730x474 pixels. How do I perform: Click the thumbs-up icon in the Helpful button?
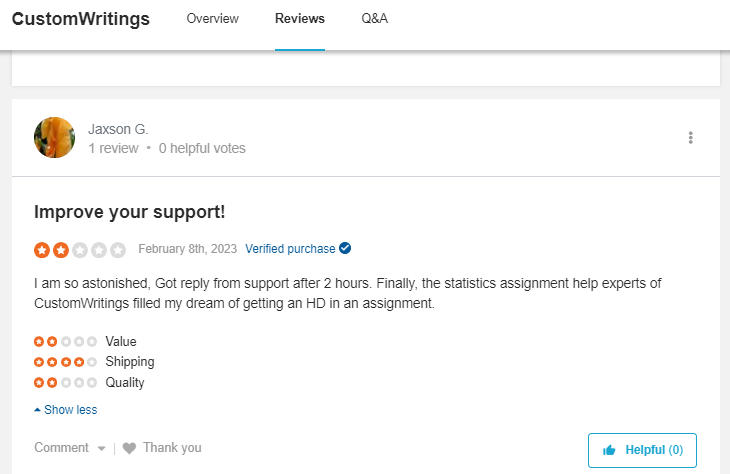coord(609,450)
